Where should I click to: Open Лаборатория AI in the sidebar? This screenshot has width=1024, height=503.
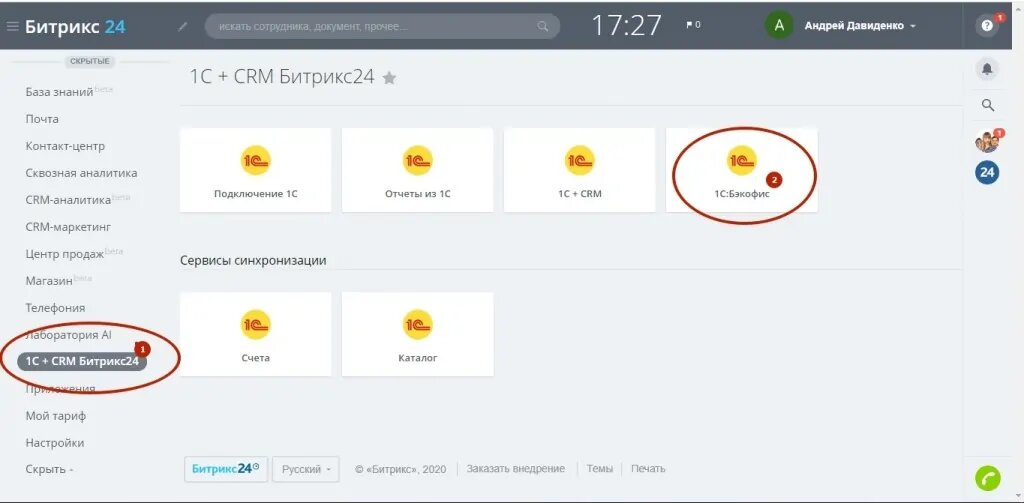point(69,335)
